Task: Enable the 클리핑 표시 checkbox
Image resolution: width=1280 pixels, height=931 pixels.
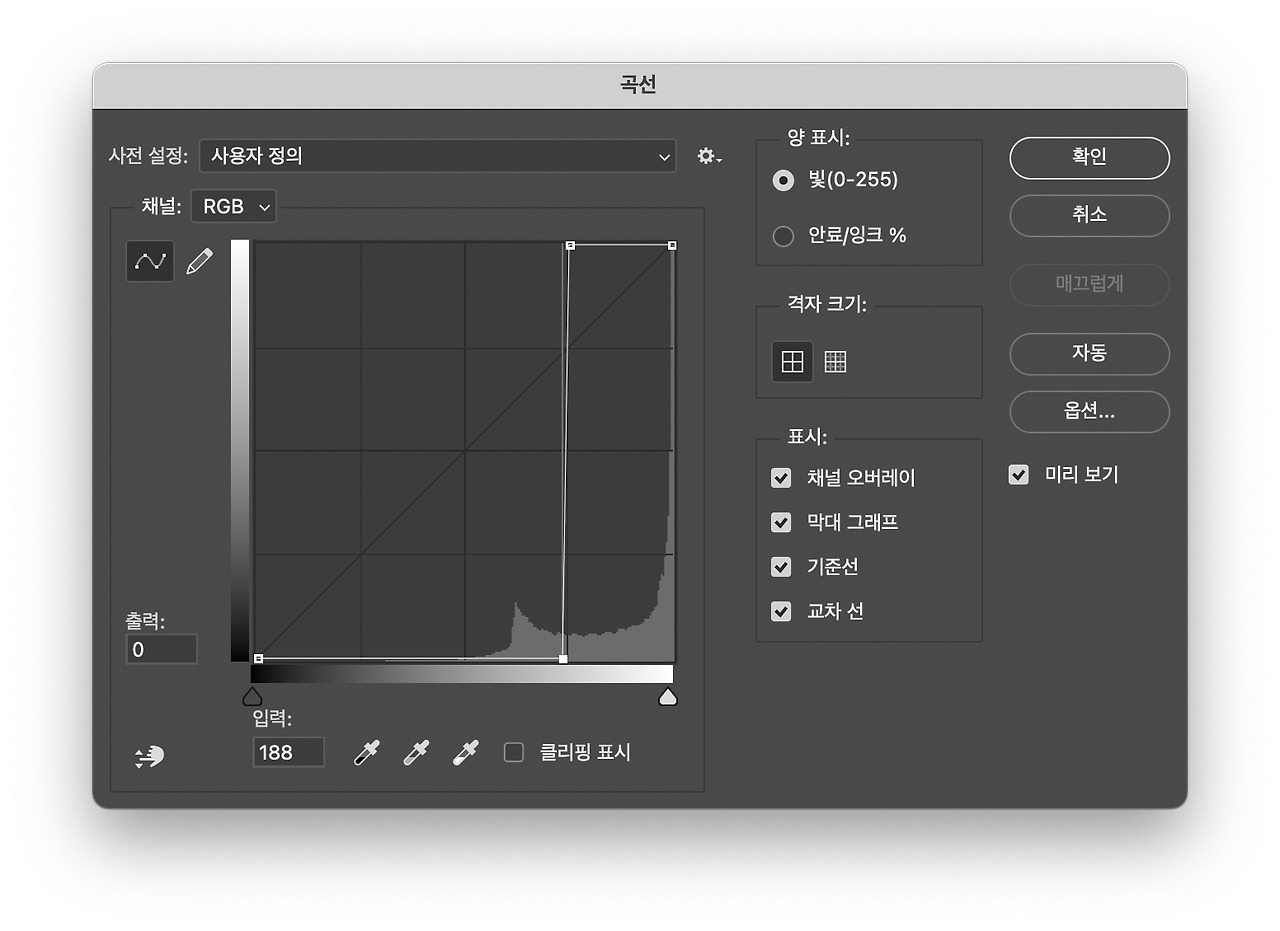Action: coord(514,753)
